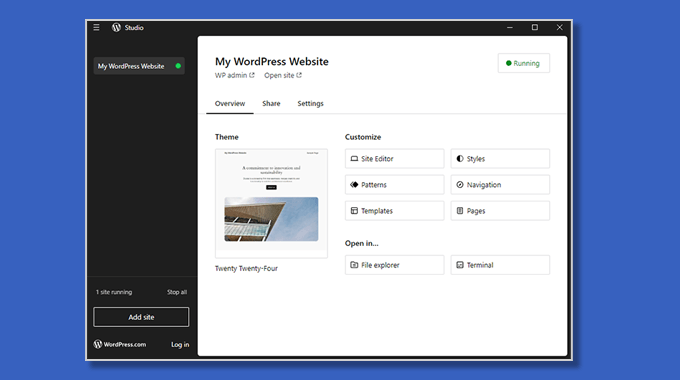Click the Open site link
680x380 pixels.
pyautogui.click(x=283, y=75)
